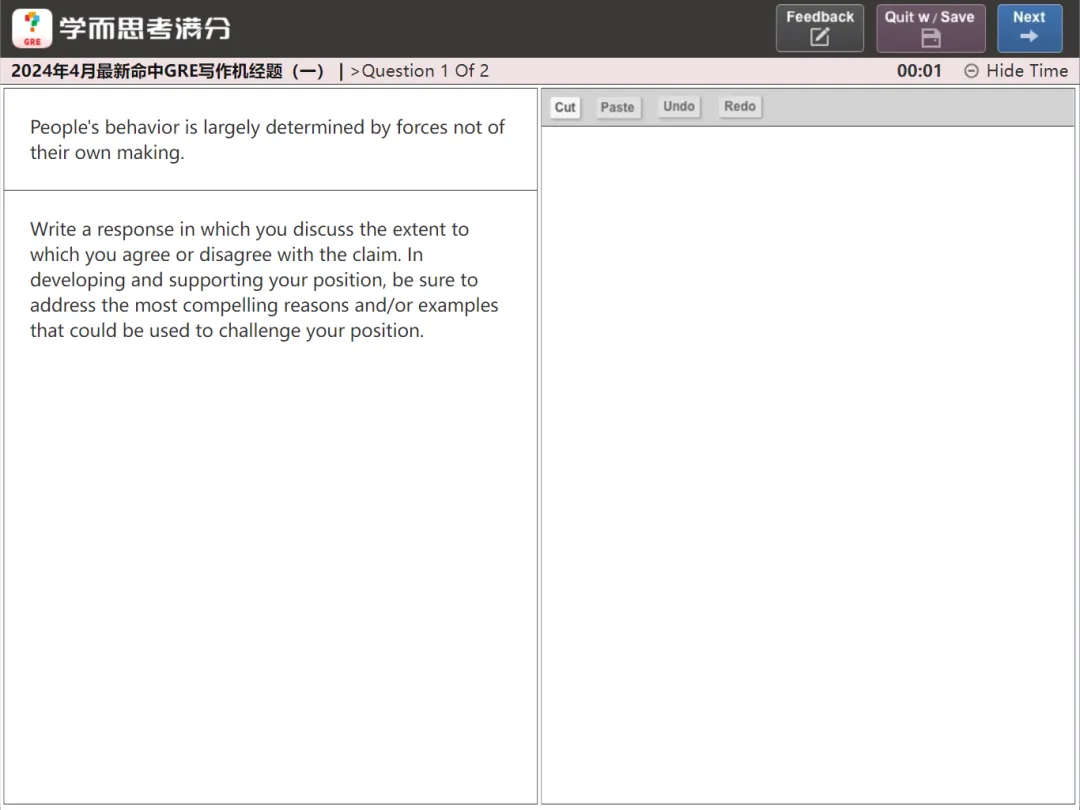1080x810 pixels.
Task: Click the "People's behavior" prompt statement
Action: 267,140
